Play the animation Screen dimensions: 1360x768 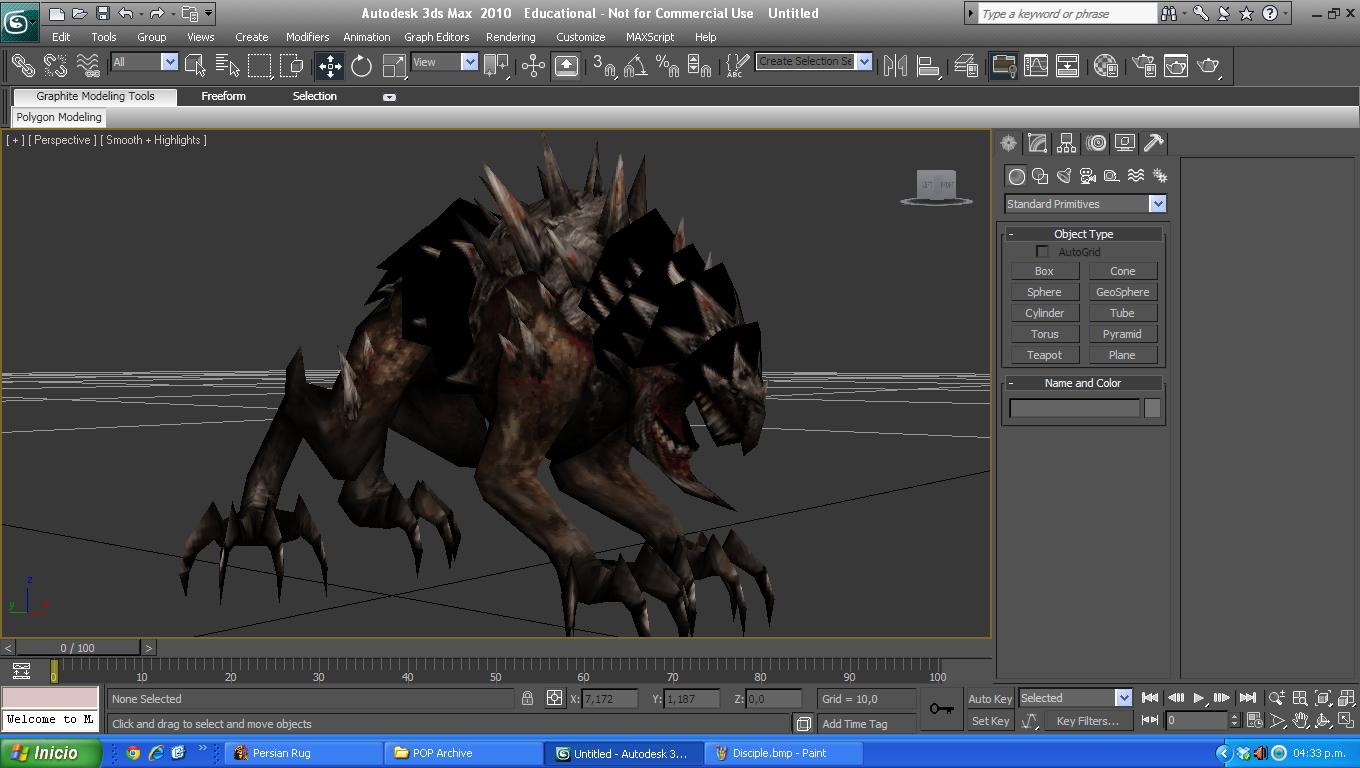point(1198,698)
